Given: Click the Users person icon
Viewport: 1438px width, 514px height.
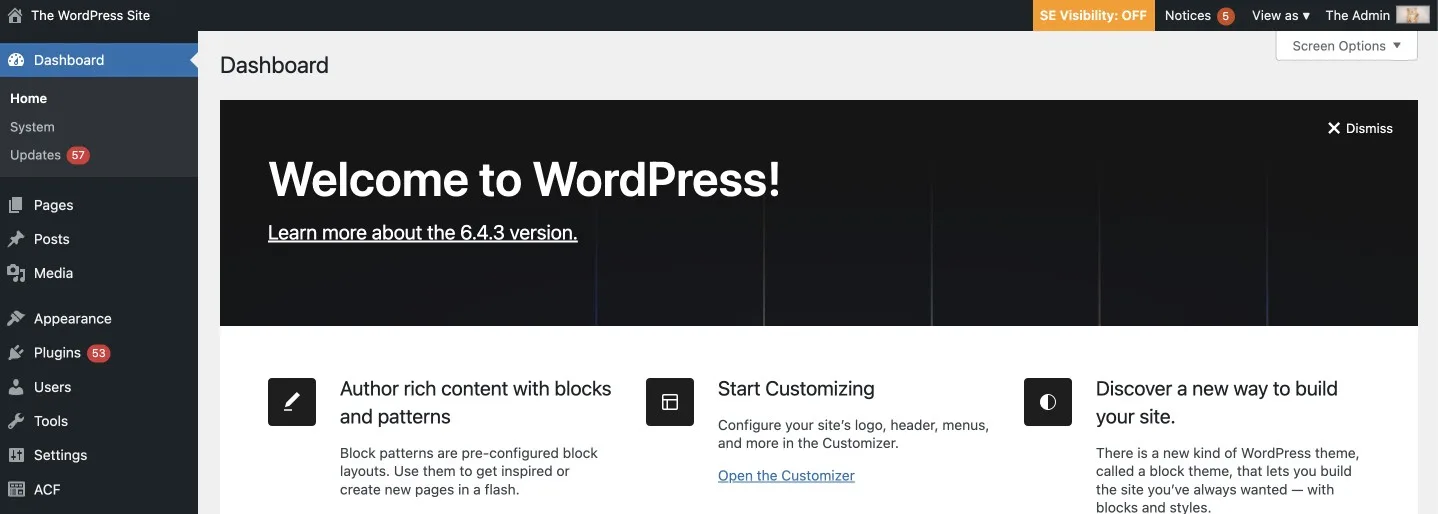Looking at the screenshot, I should click(16, 387).
